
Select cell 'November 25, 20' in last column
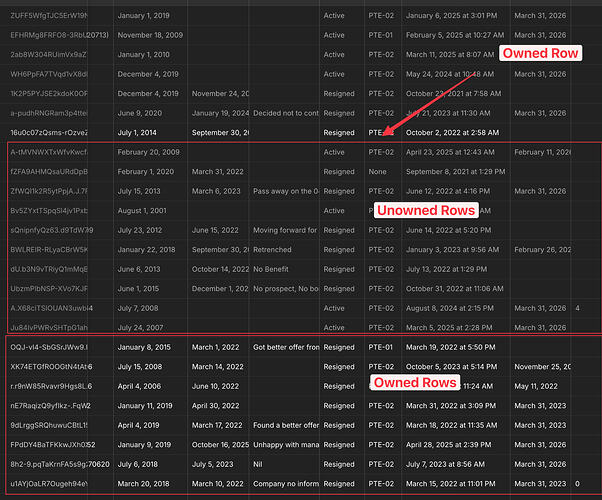point(542,367)
